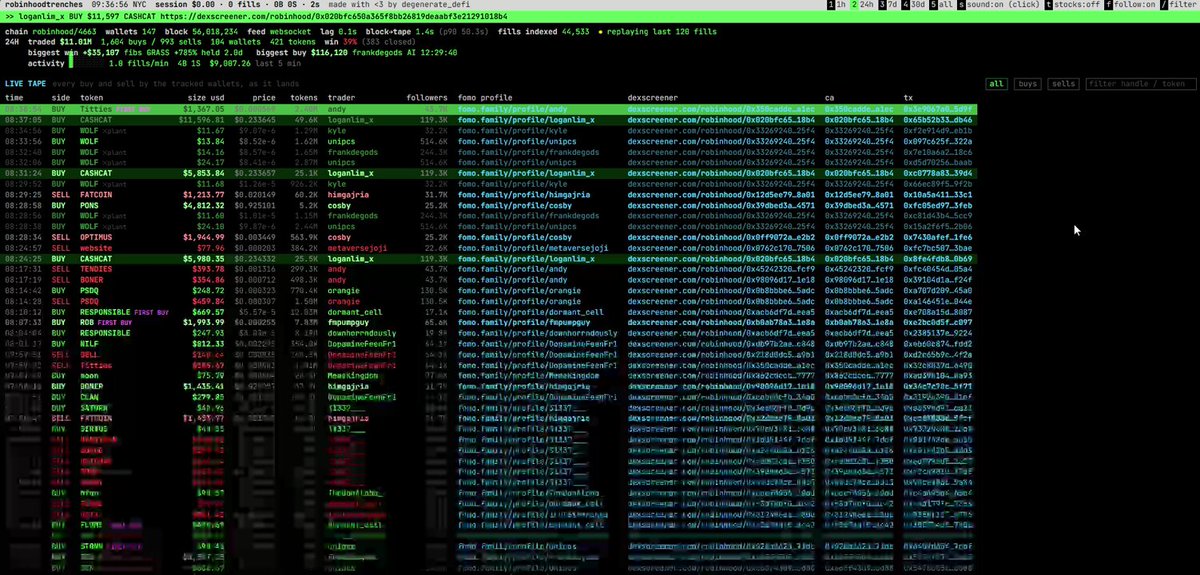Open contract address 0x39dbed3a…4571
1200x575 pixels.
(859, 204)
